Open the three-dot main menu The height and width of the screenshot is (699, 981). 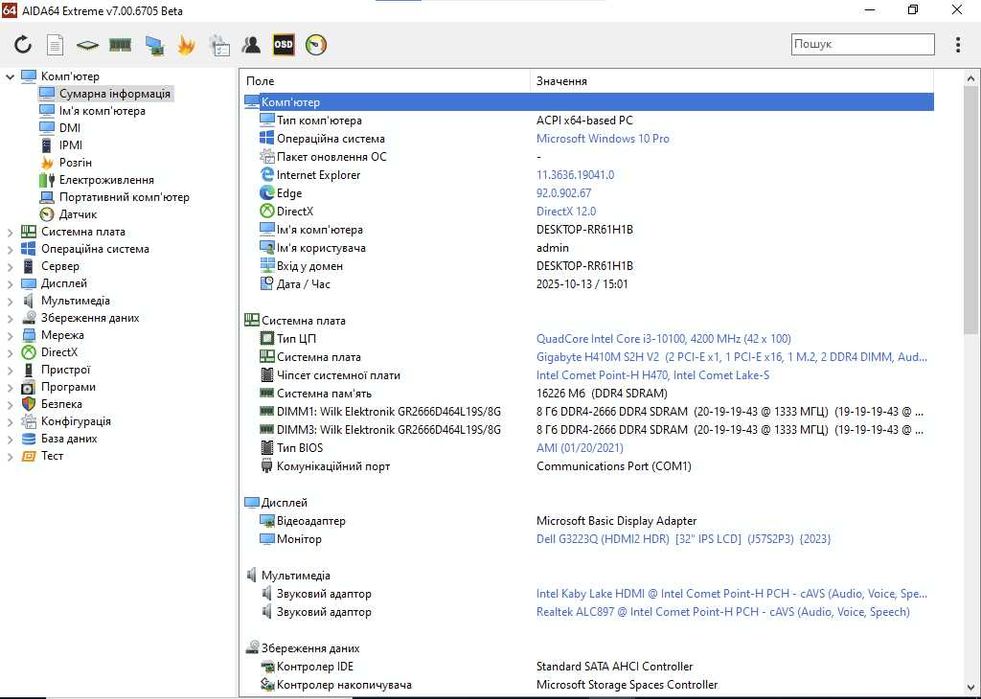click(958, 44)
